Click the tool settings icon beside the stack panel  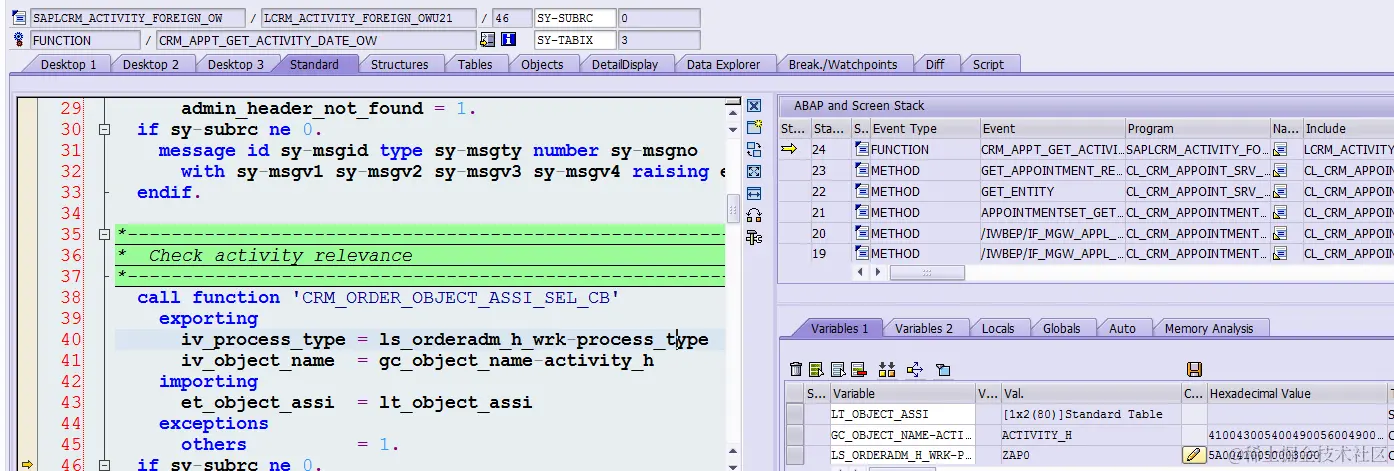[x=755, y=237]
